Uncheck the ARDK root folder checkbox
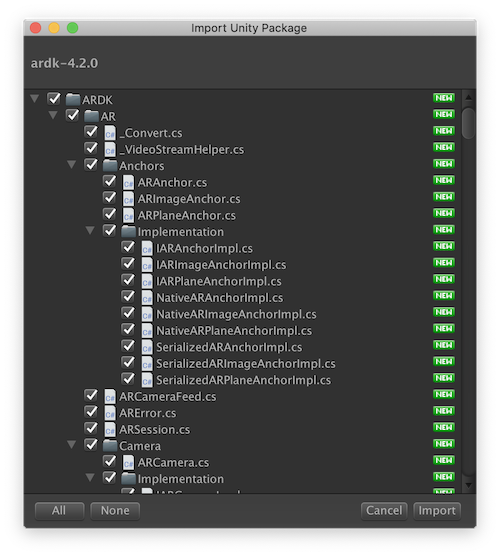The width and height of the screenshot is (500, 556). pos(54,99)
